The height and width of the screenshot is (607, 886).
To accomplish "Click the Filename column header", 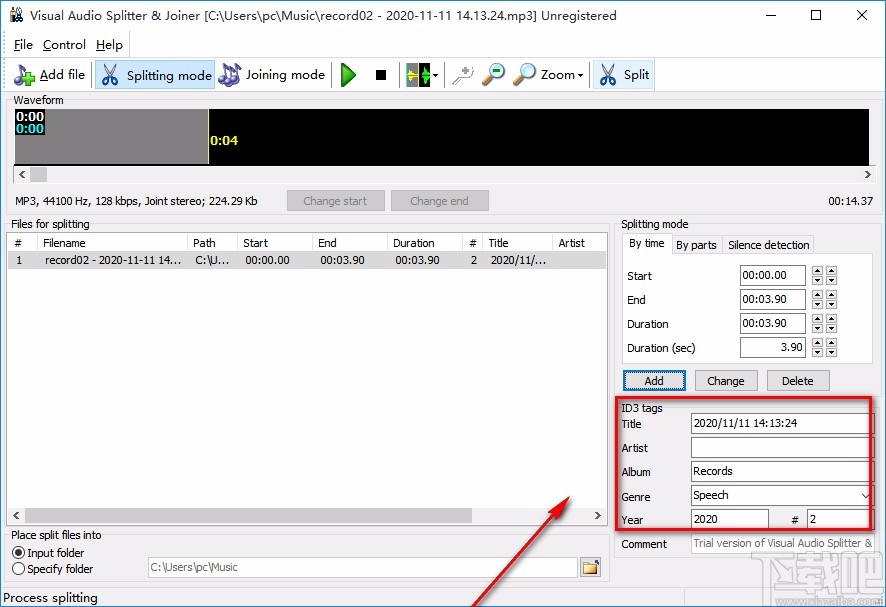I will click(112, 243).
